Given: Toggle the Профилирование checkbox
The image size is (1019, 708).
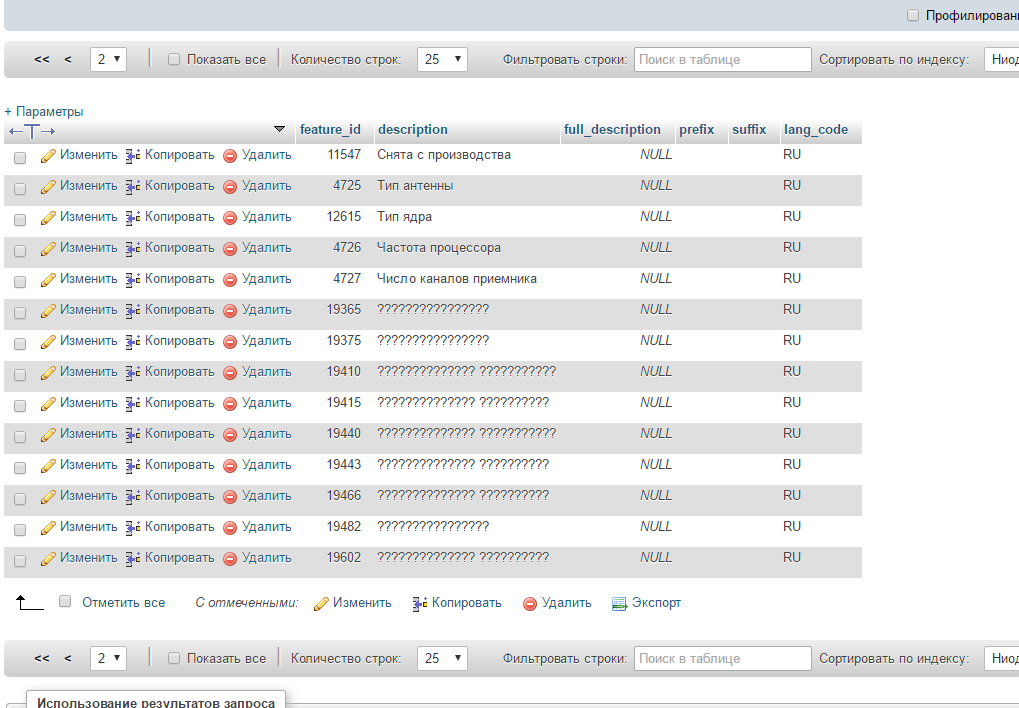Looking at the screenshot, I should [x=913, y=15].
